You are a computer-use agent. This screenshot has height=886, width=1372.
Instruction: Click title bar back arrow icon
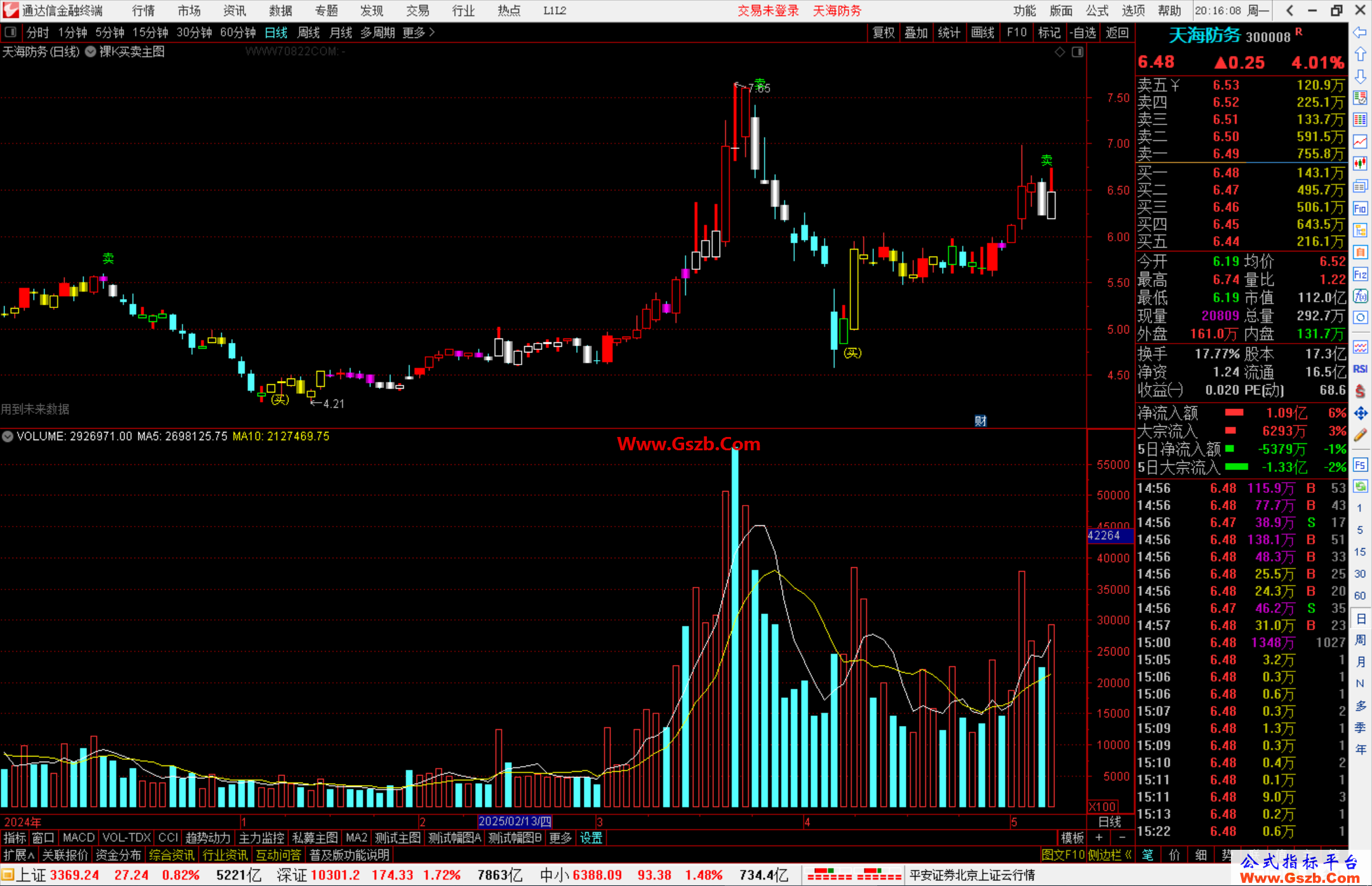click(x=1289, y=10)
